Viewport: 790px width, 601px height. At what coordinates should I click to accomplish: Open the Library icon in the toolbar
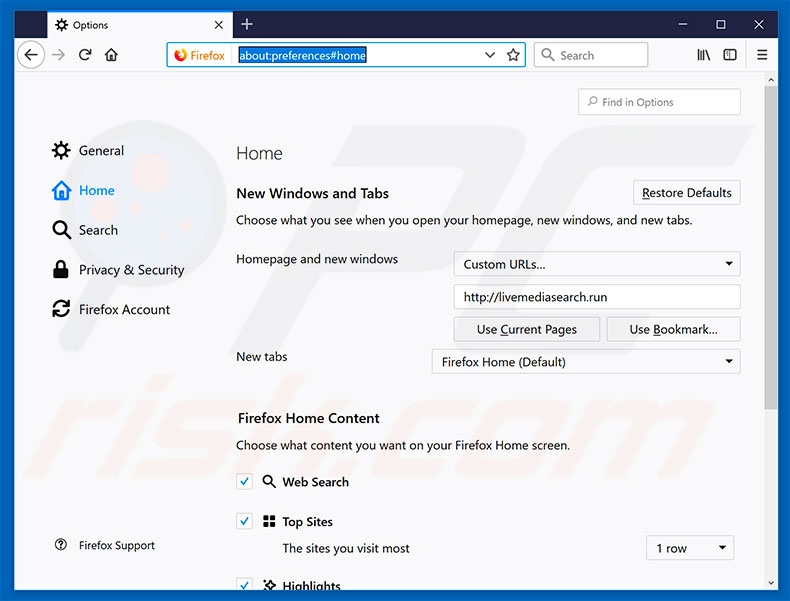[703, 55]
